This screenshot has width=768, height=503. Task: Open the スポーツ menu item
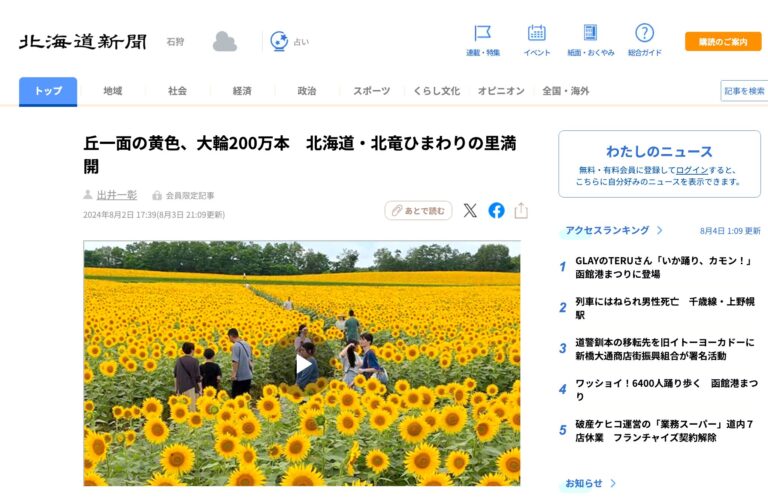(x=371, y=91)
